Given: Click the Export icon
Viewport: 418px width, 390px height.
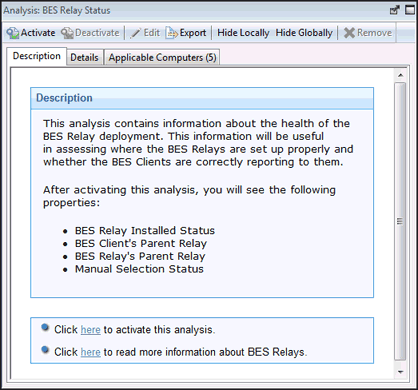Looking at the screenshot, I should [172, 33].
